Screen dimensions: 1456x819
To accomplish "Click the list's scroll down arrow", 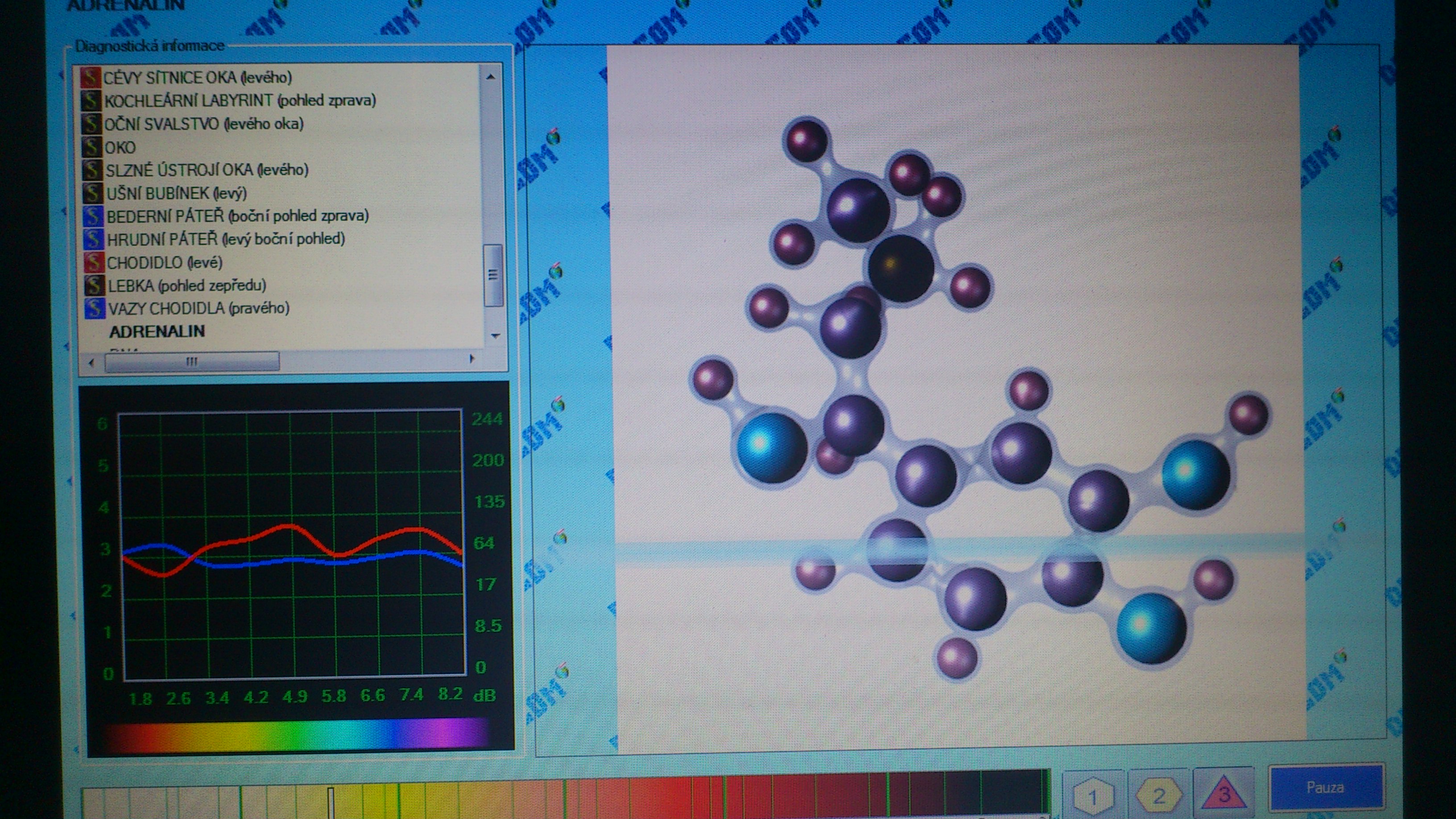I will 496,336.
